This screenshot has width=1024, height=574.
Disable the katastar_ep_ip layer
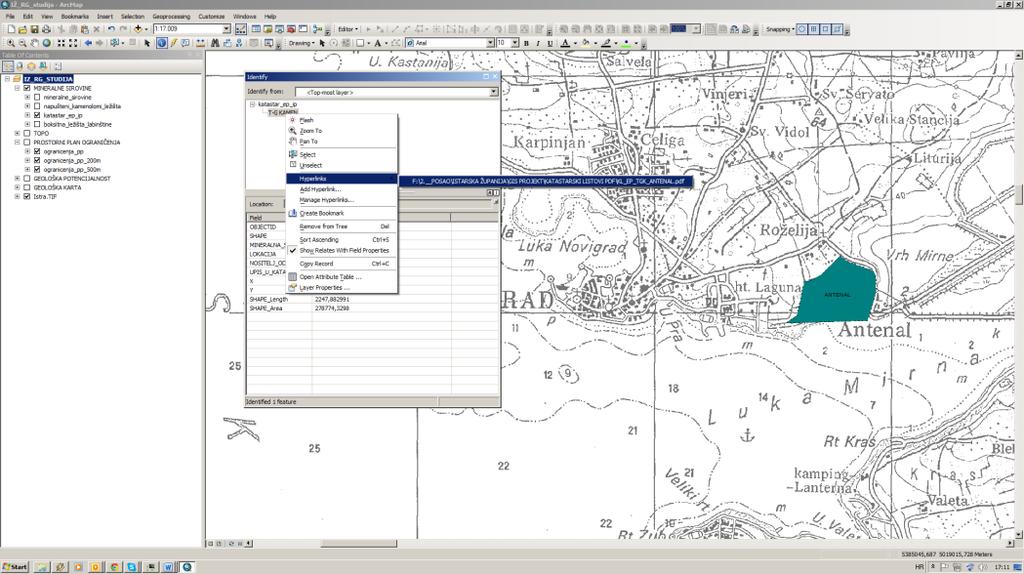pyautogui.click(x=37, y=115)
